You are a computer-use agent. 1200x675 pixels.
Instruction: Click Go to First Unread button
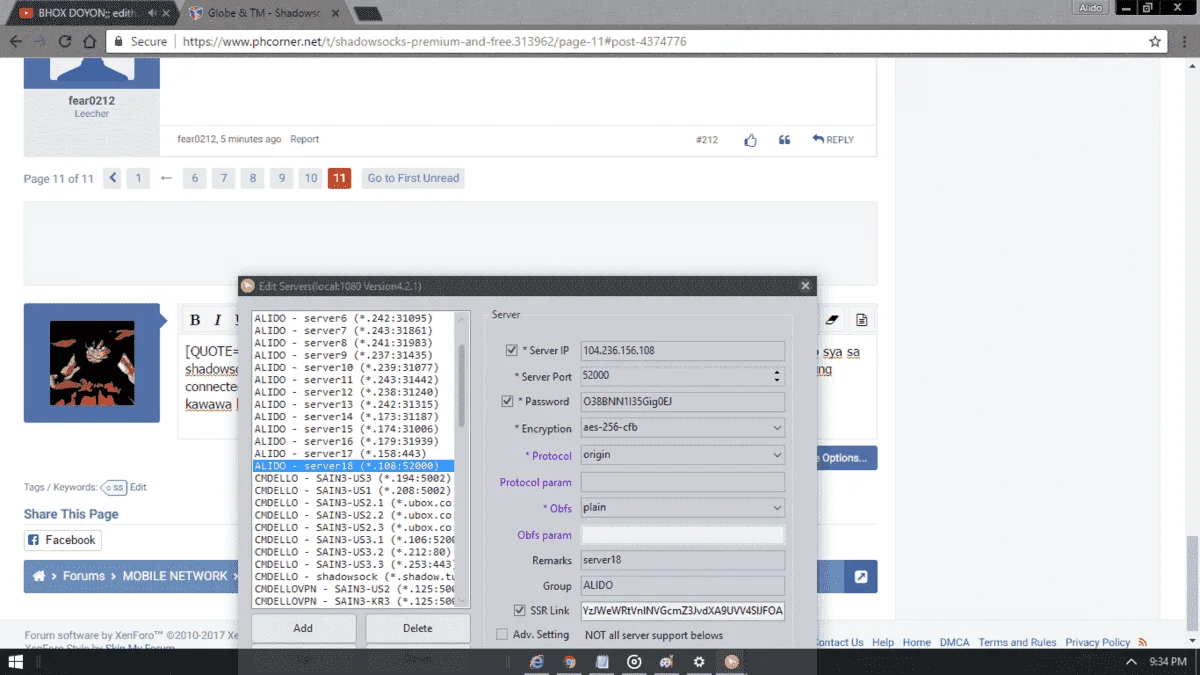[413, 178]
